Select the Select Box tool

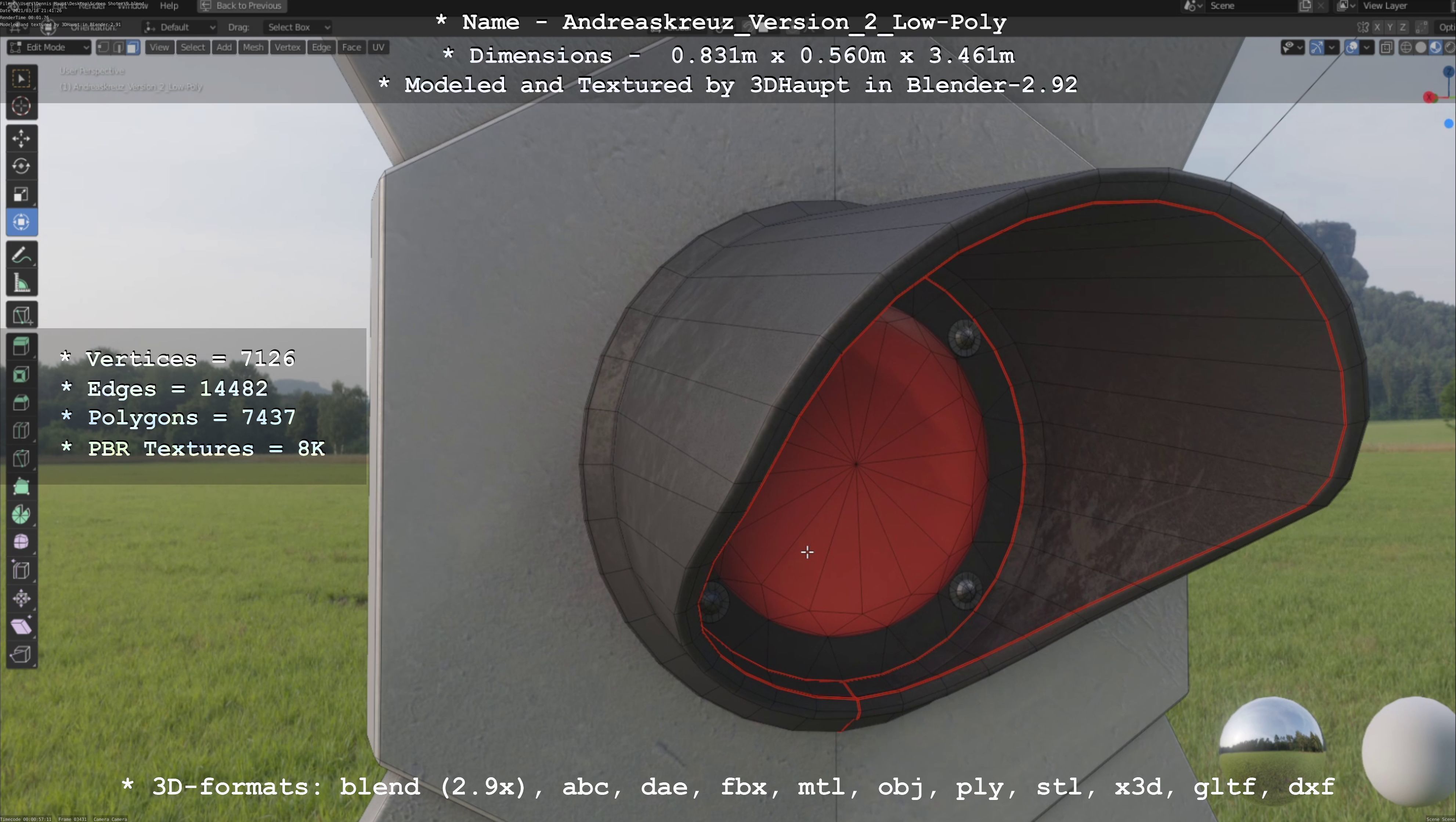click(x=21, y=78)
